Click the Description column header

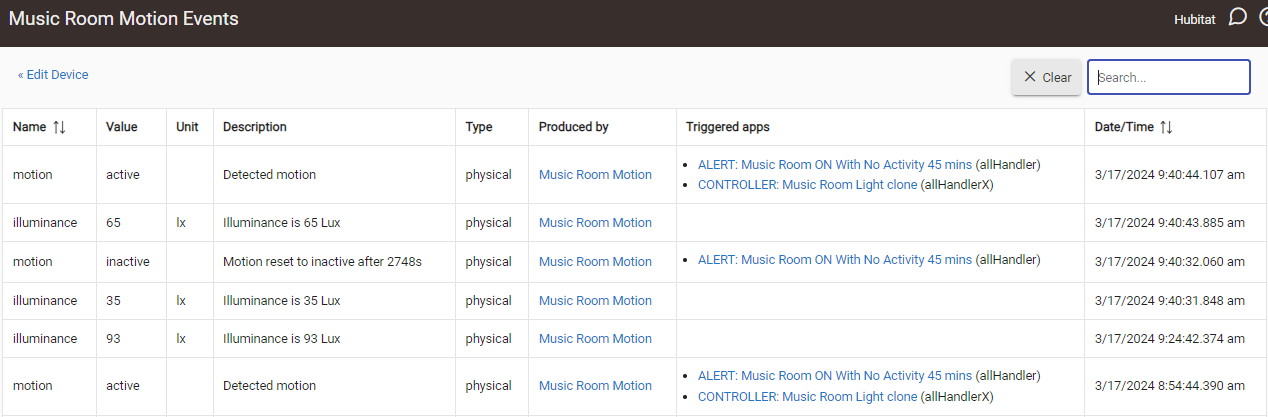(255, 127)
